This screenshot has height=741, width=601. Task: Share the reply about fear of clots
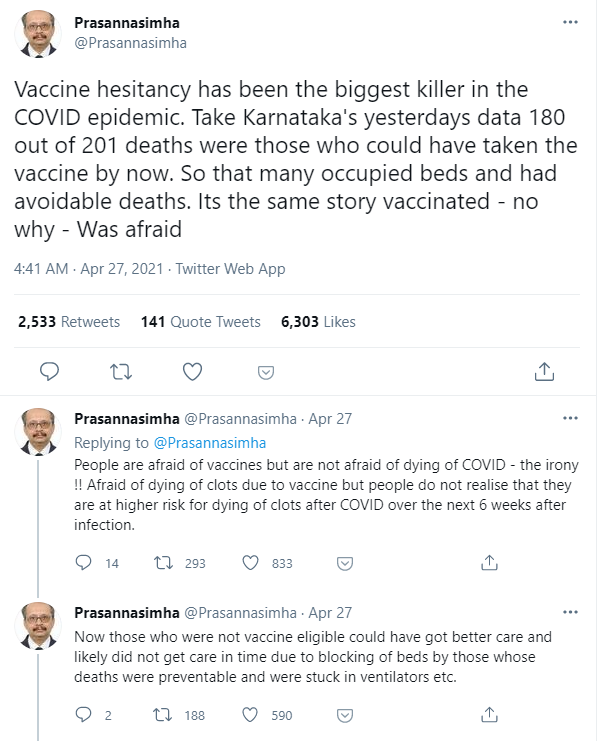pyautogui.click(x=490, y=563)
